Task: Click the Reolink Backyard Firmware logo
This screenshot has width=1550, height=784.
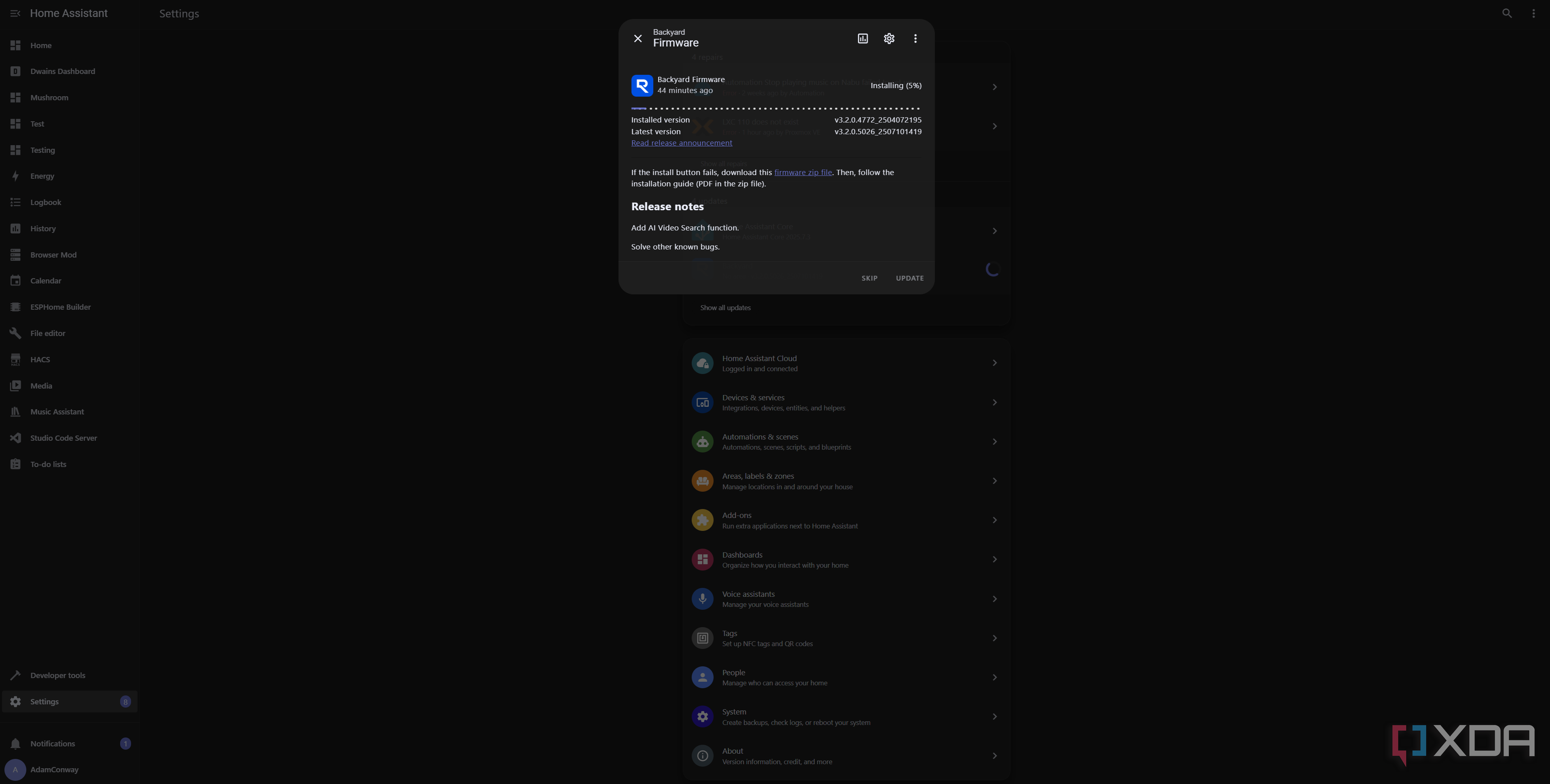Action: tap(642, 85)
